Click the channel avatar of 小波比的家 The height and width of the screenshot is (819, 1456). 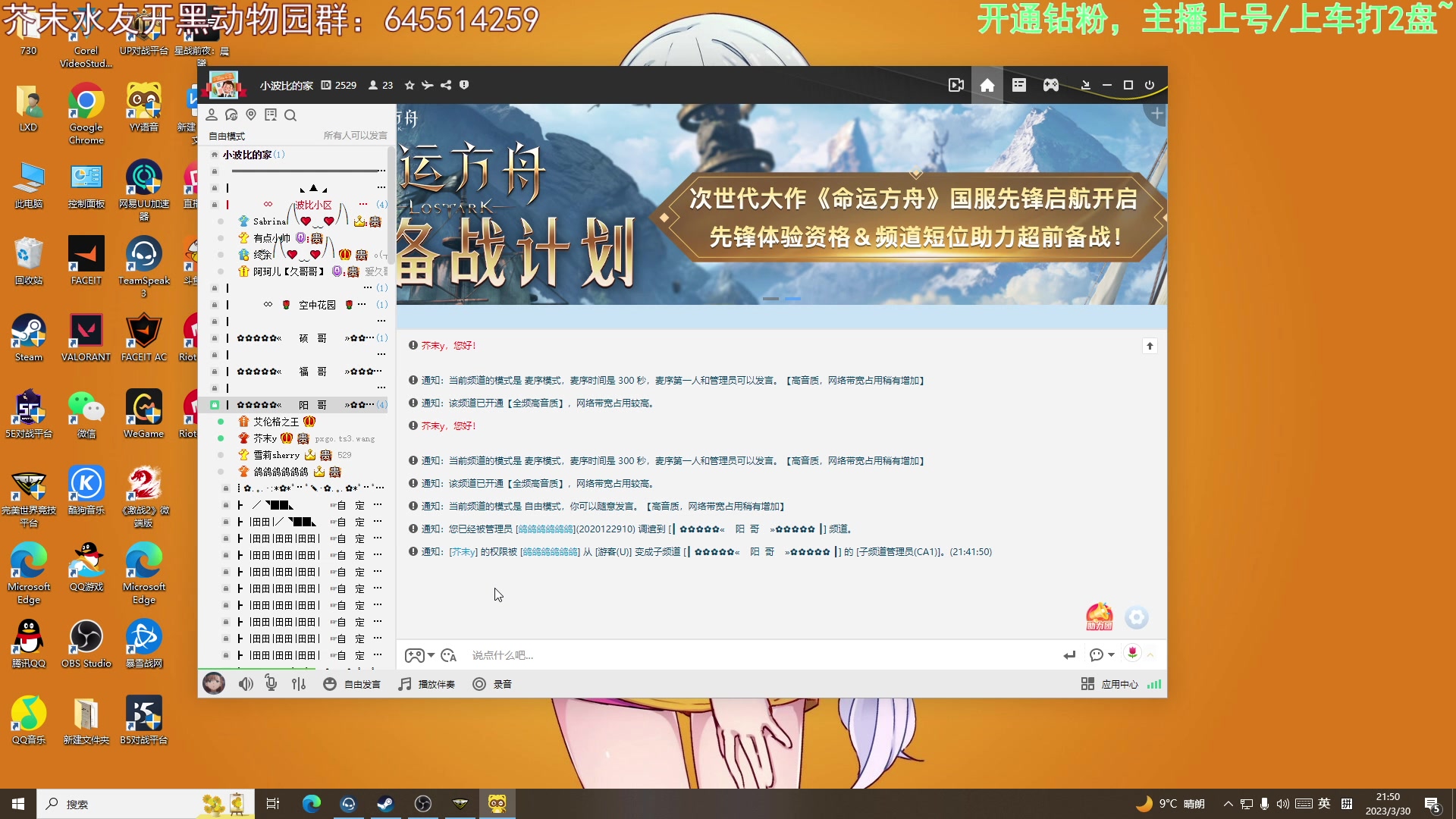224,85
